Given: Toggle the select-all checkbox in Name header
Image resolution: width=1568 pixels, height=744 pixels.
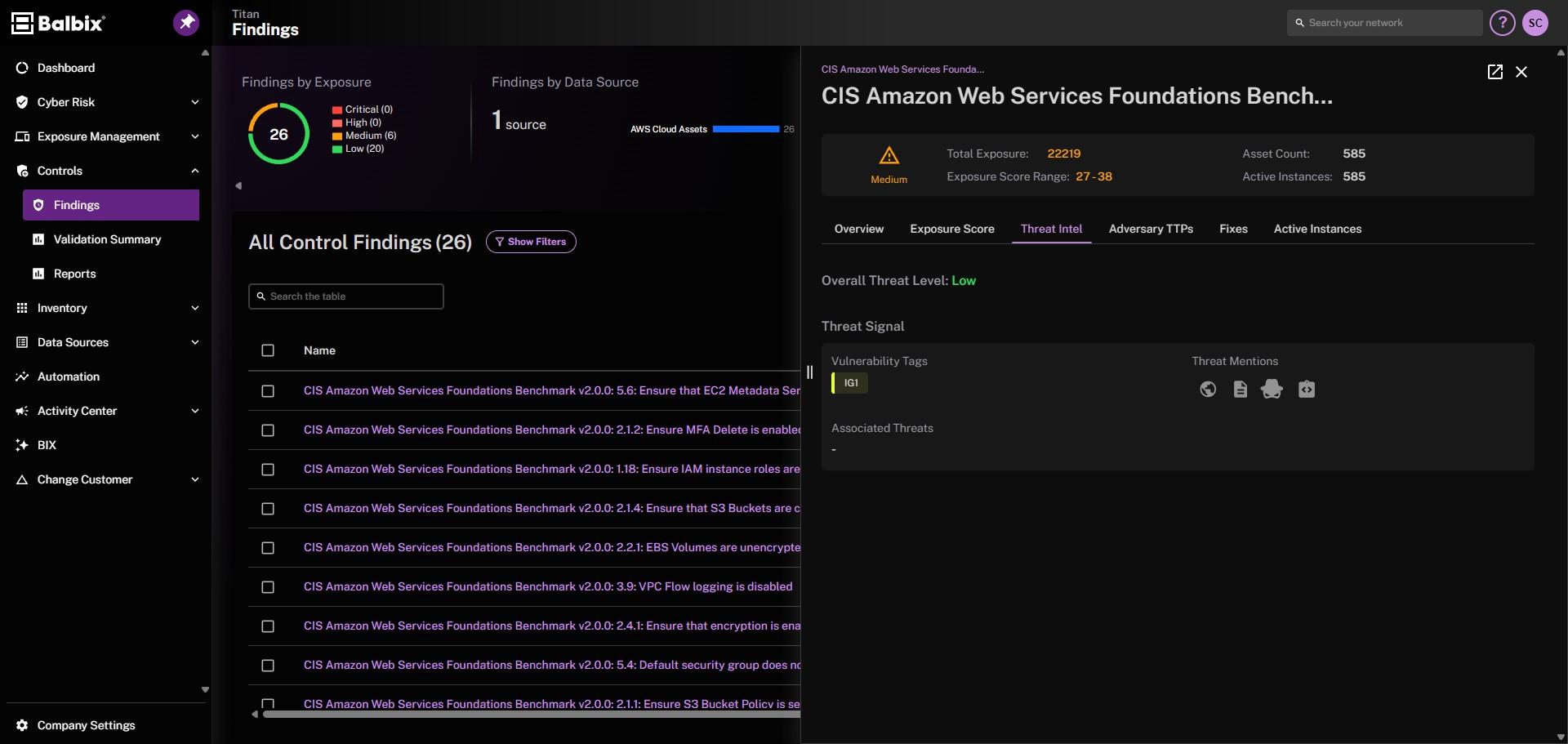Looking at the screenshot, I should [268, 350].
